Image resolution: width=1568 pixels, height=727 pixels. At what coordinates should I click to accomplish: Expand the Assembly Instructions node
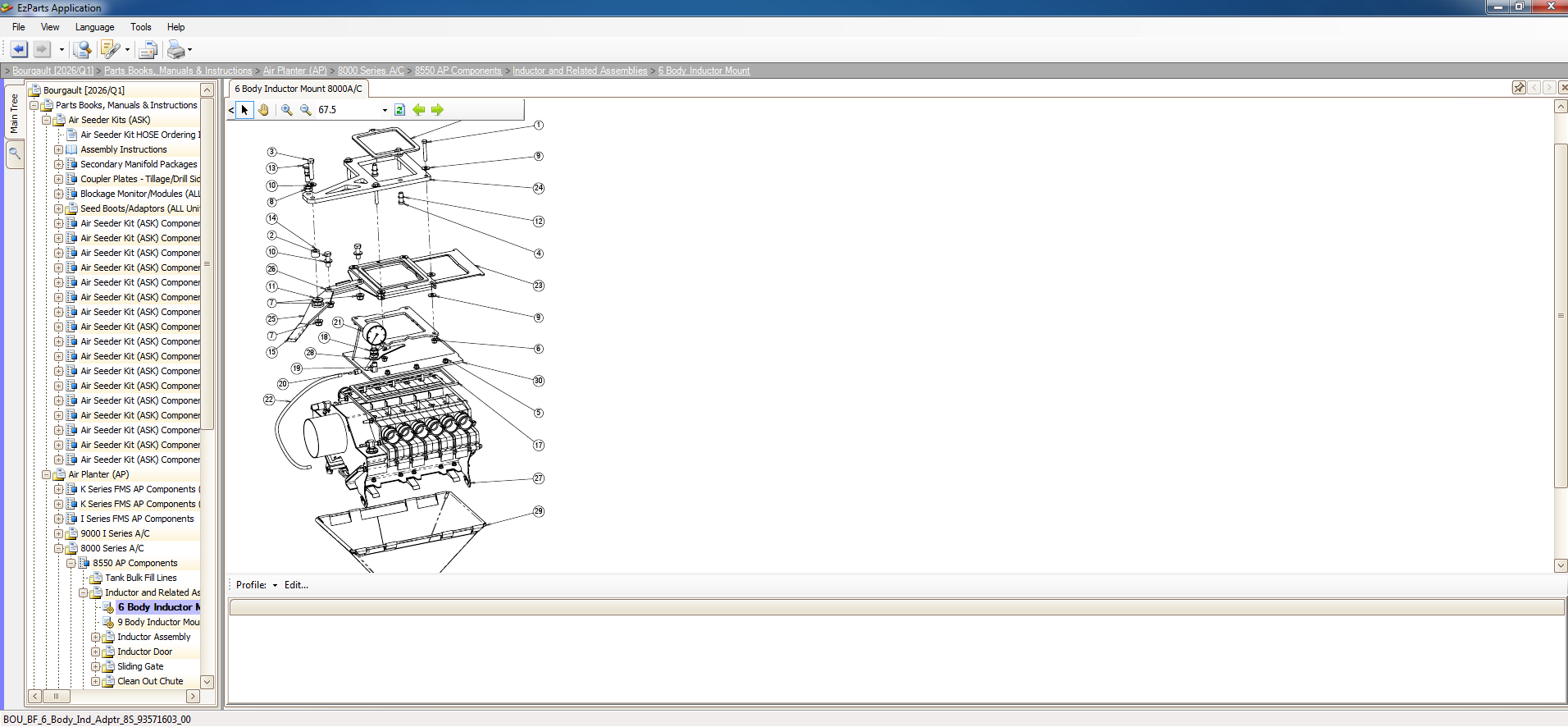[58, 149]
